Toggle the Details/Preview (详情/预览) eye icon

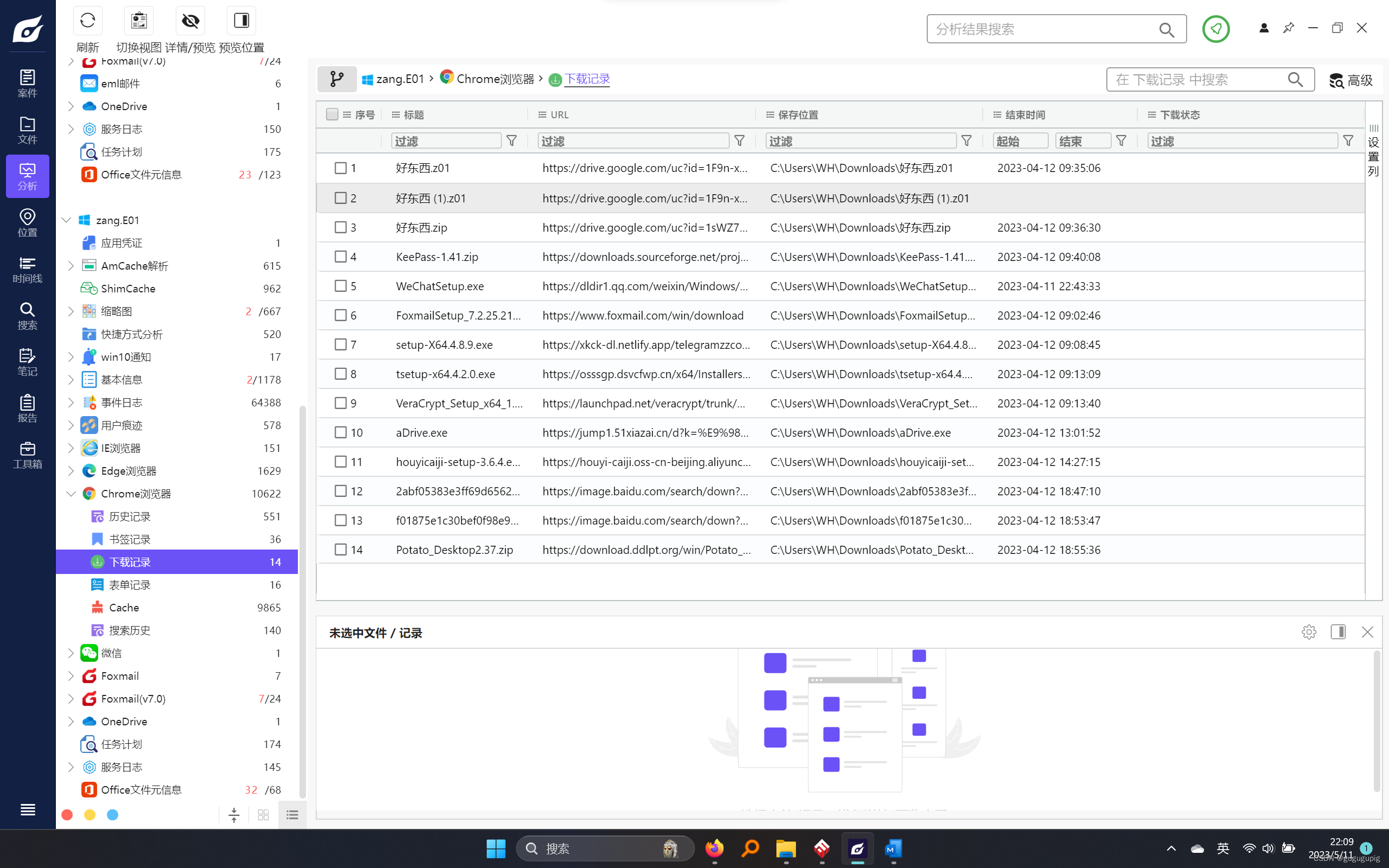coord(190,21)
